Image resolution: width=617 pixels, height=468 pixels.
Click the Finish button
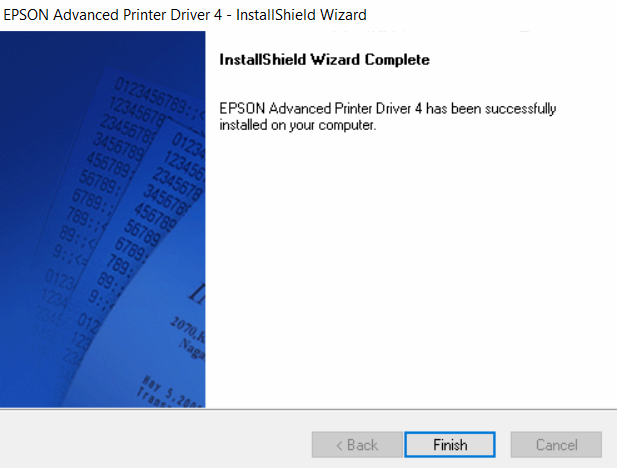(450, 444)
